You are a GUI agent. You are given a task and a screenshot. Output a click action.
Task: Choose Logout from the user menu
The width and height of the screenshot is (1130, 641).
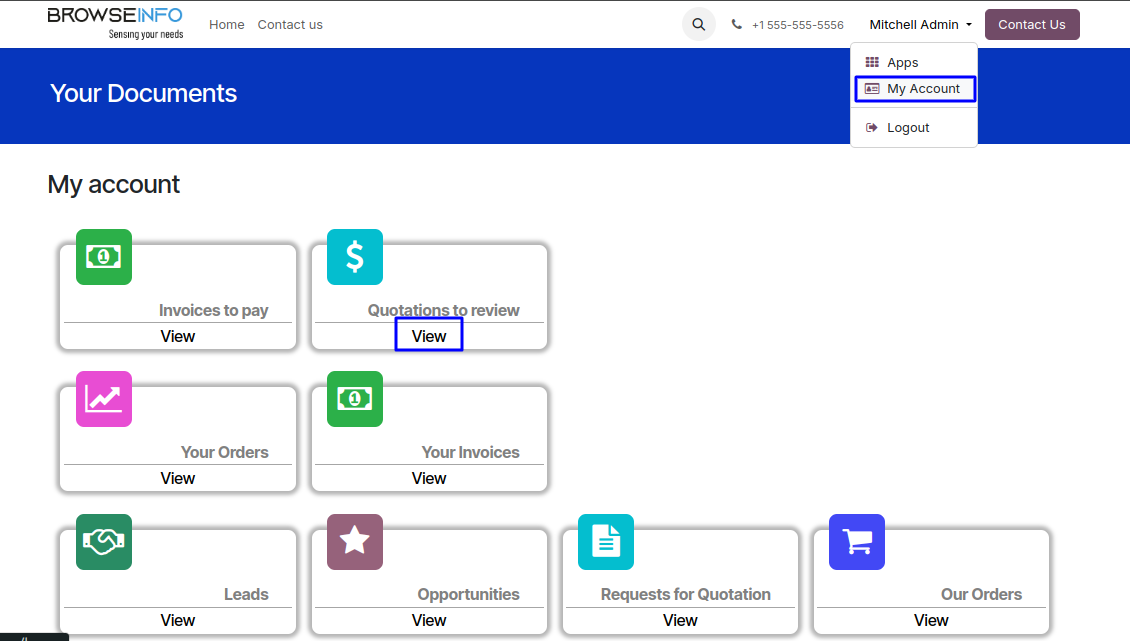tap(914, 128)
